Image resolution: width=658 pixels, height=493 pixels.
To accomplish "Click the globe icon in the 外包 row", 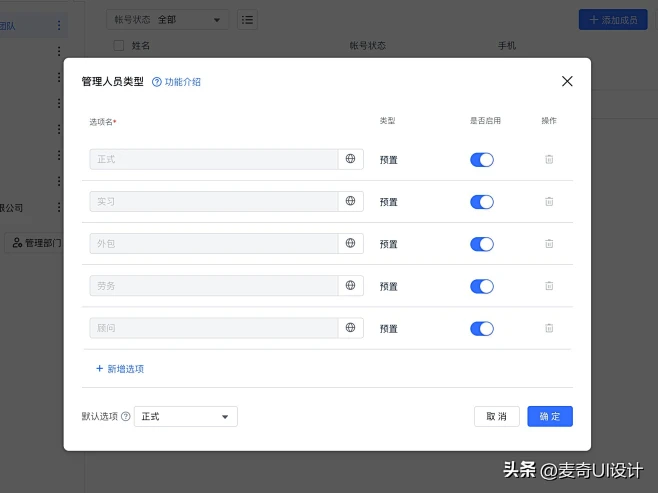I will 350,243.
